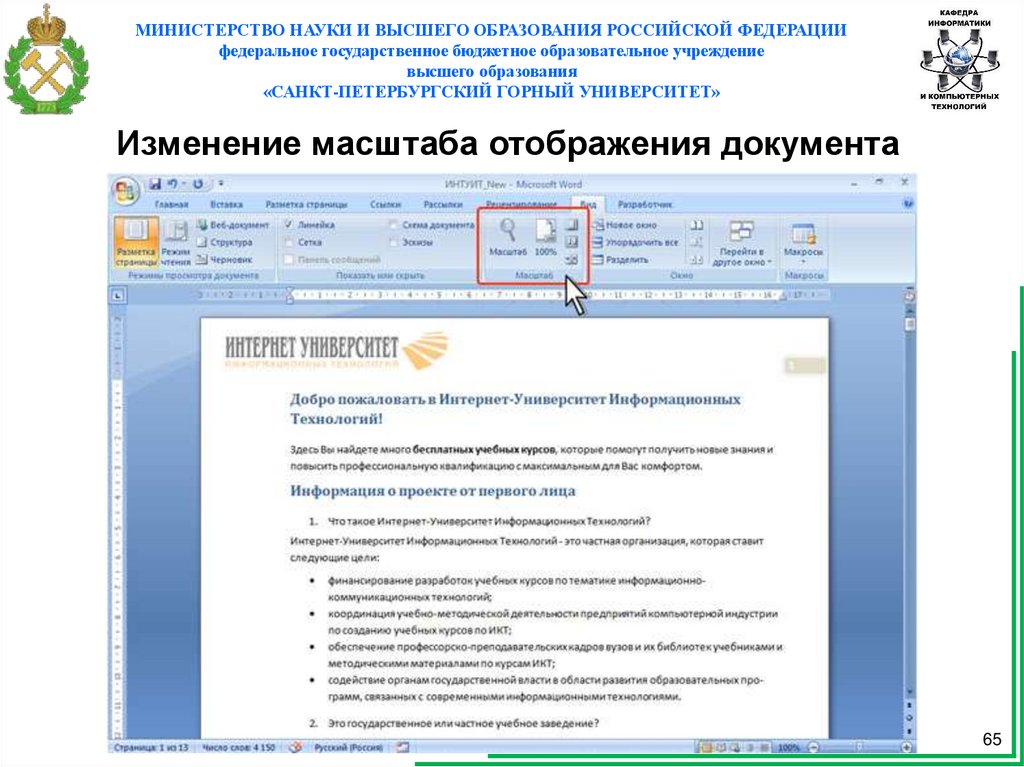Open the Разметка страницы ribbon tab
The height and width of the screenshot is (767, 1024).
tap(306, 204)
